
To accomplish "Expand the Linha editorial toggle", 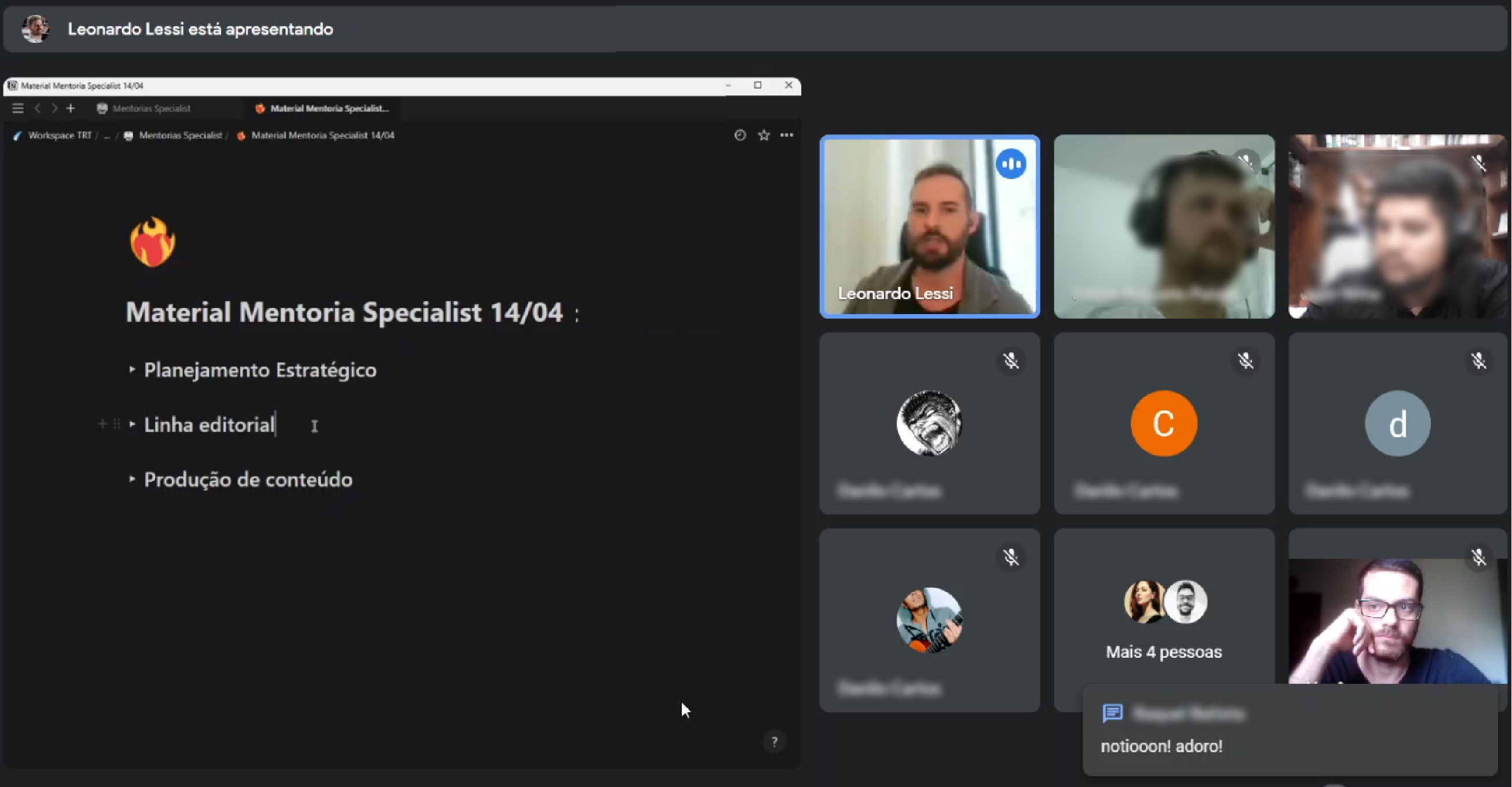I will (x=132, y=424).
